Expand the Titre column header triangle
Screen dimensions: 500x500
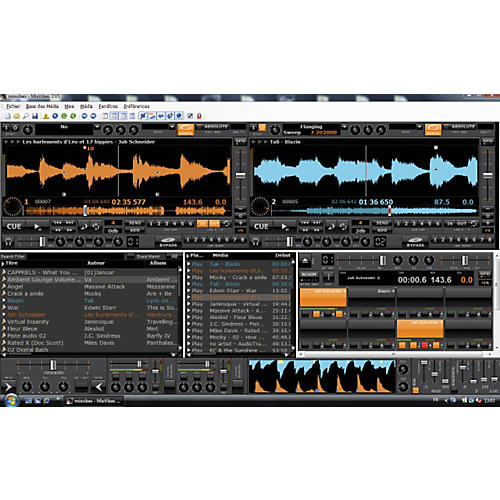coord(3,264)
